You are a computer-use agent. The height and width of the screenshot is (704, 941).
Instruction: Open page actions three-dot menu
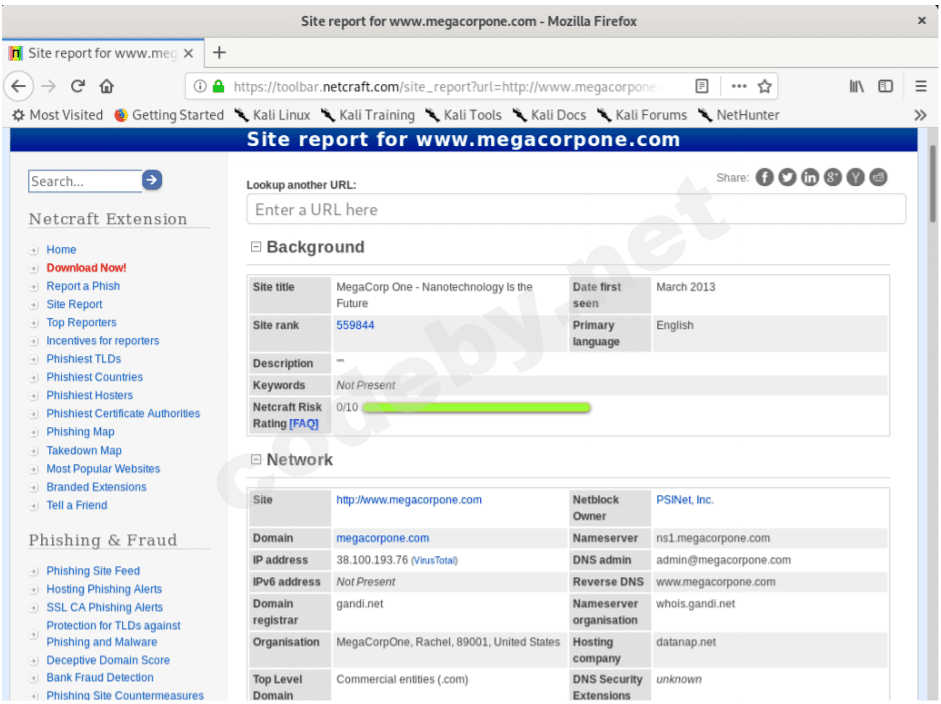pyautogui.click(x=739, y=86)
